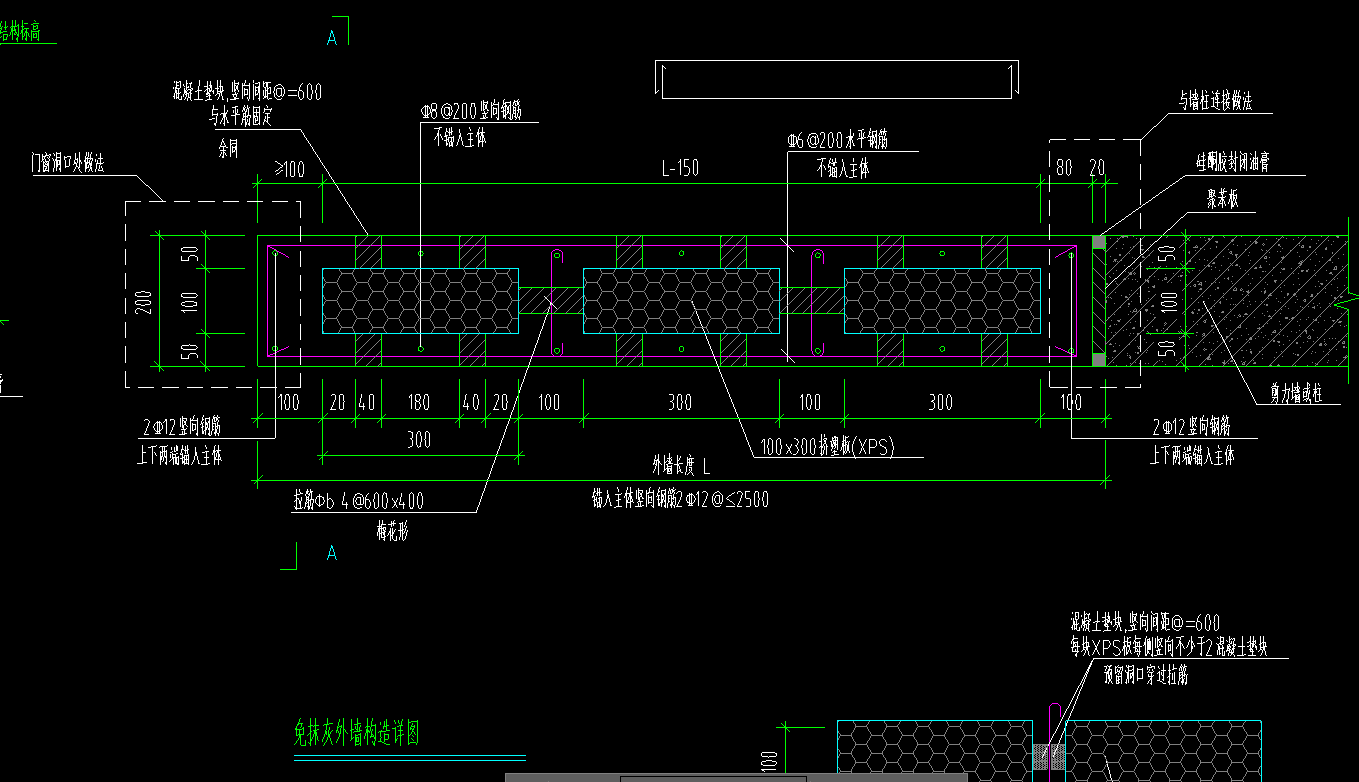
Task: Select the L-150 dimension value
Action: [680, 169]
